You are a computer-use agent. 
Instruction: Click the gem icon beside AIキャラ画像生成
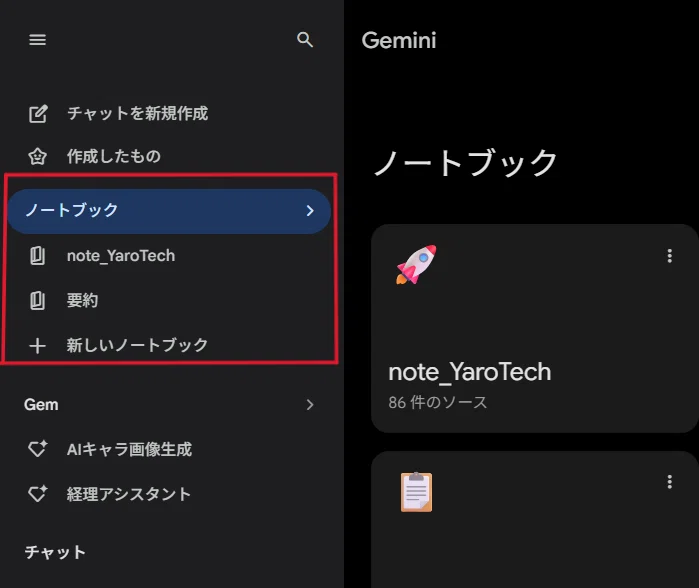[x=37, y=448]
